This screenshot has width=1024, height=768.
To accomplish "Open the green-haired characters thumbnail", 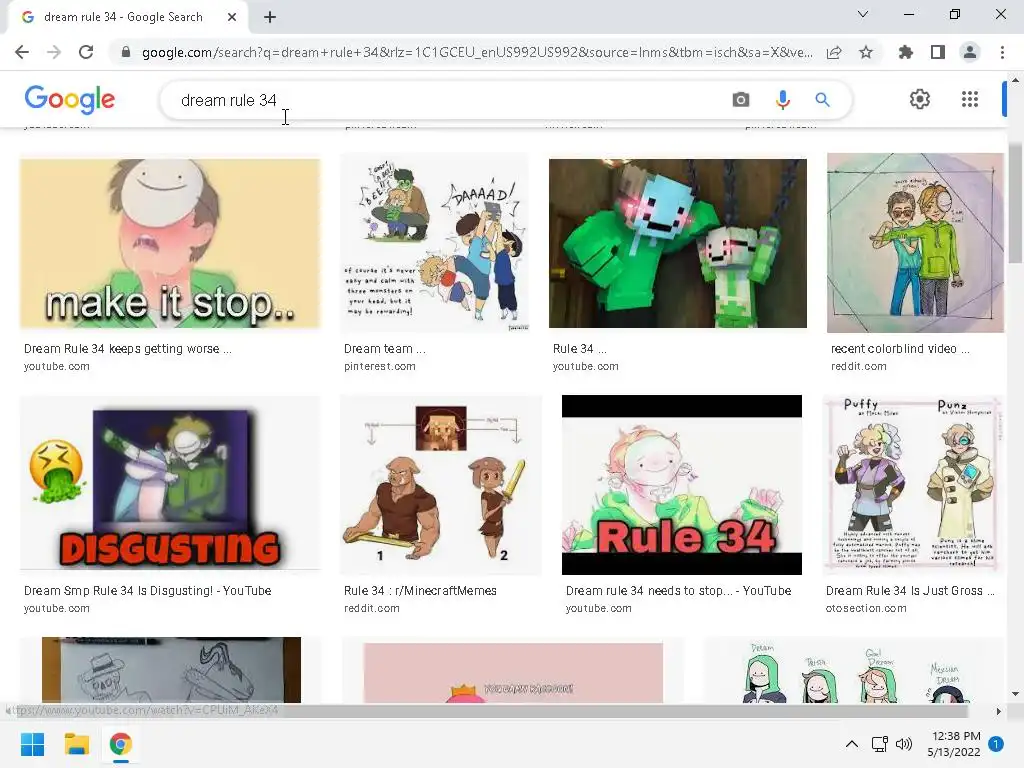I will [x=855, y=670].
